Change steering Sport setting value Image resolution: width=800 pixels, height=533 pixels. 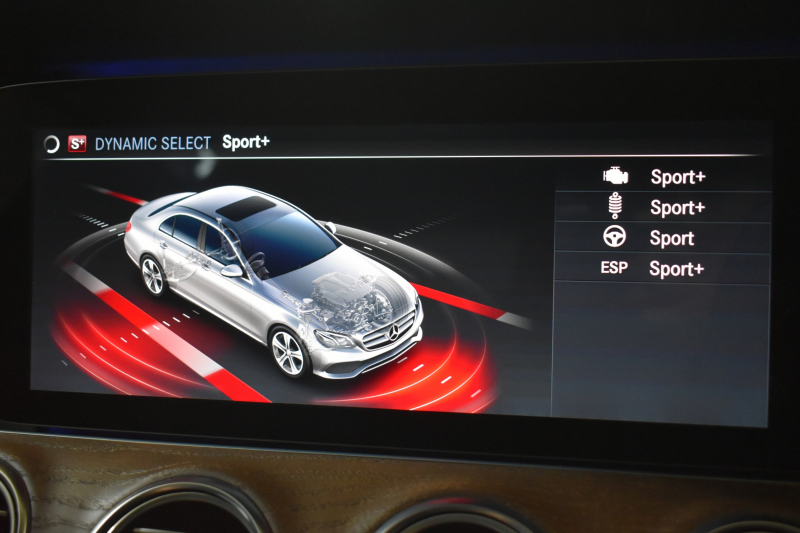click(x=672, y=239)
